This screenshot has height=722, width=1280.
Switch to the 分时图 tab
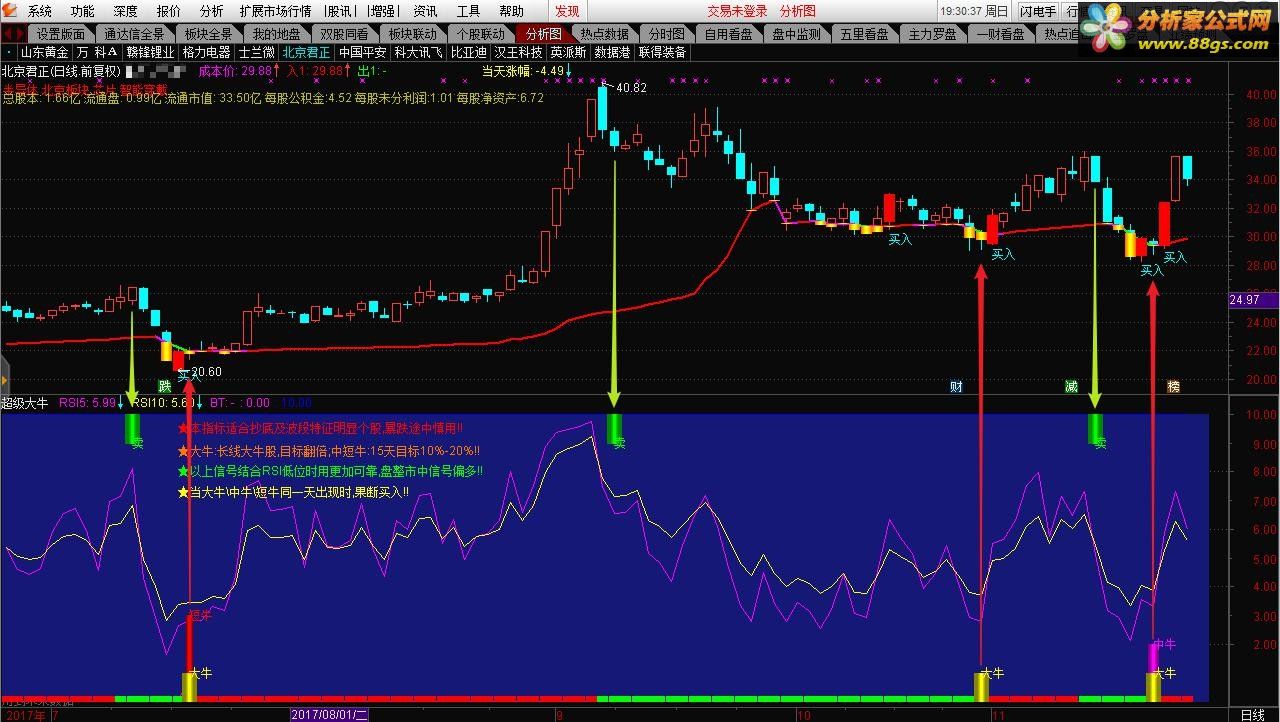[666, 34]
